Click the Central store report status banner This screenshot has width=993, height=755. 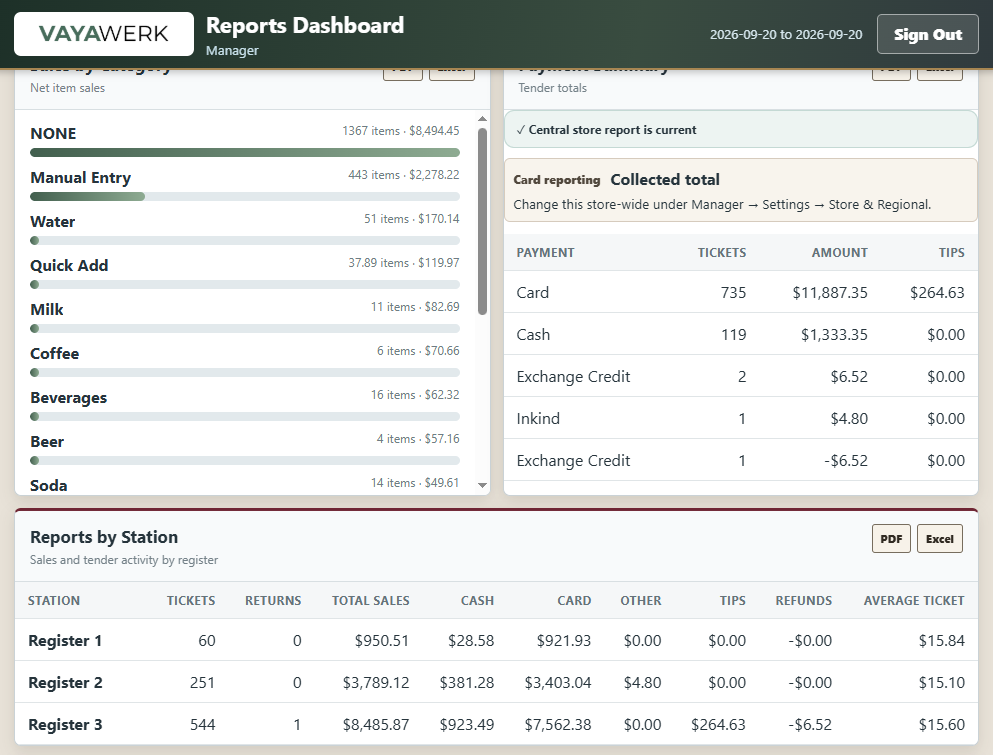pyautogui.click(x=740, y=129)
